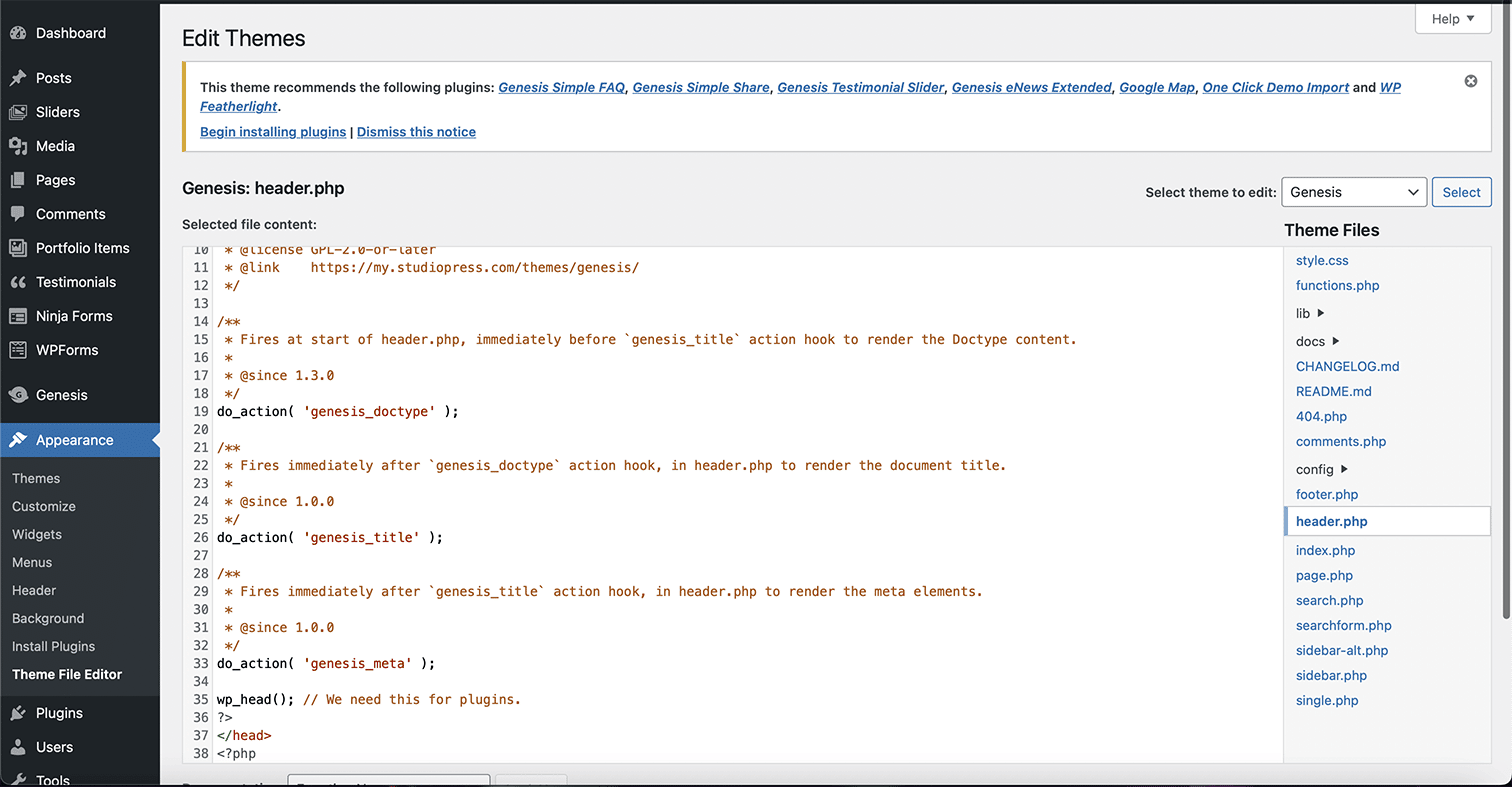Image resolution: width=1512 pixels, height=787 pixels.
Task: Open the Background submenu item
Action: 48,618
